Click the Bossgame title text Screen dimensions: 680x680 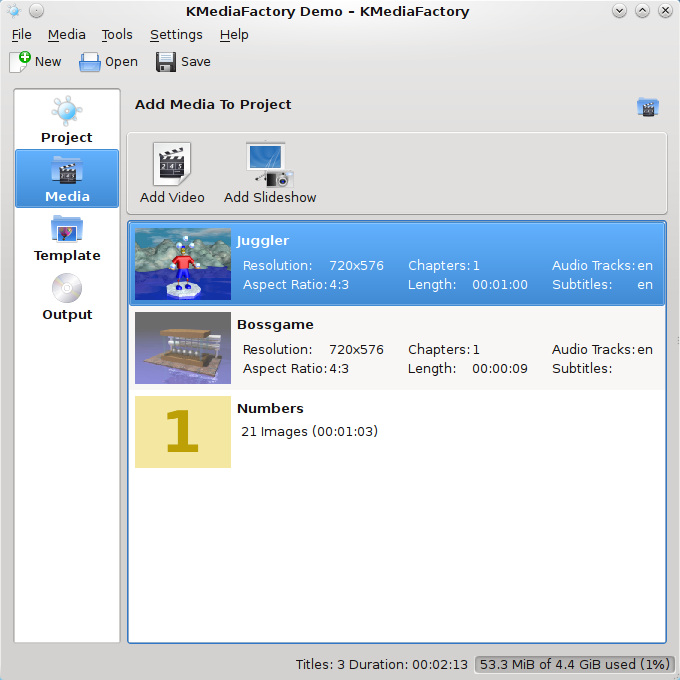(x=275, y=324)
